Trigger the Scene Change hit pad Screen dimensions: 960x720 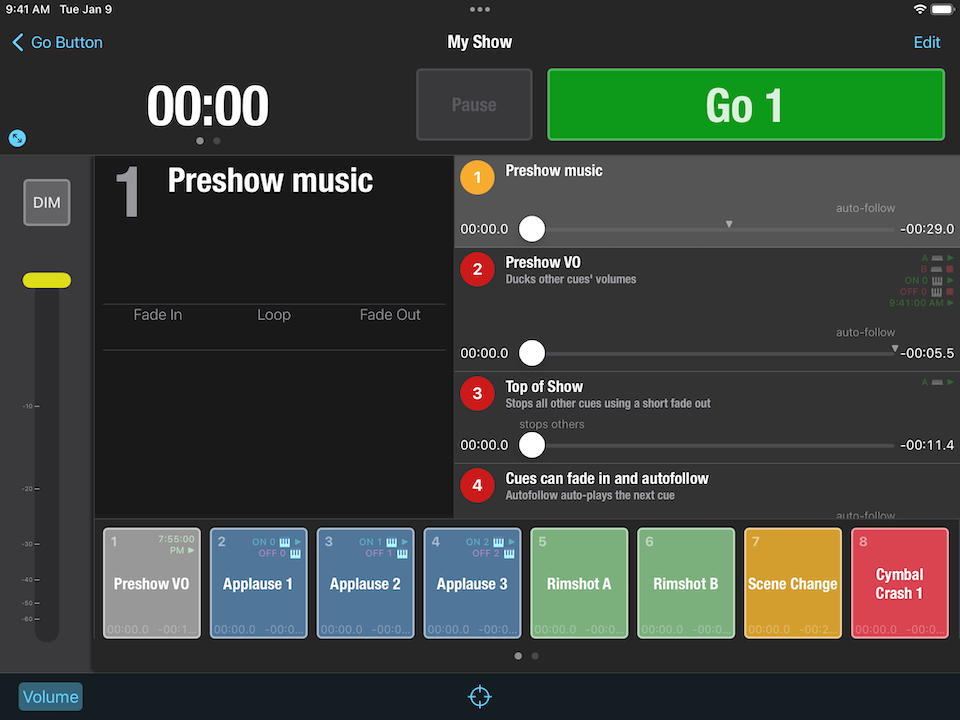(x=792, y=583)
